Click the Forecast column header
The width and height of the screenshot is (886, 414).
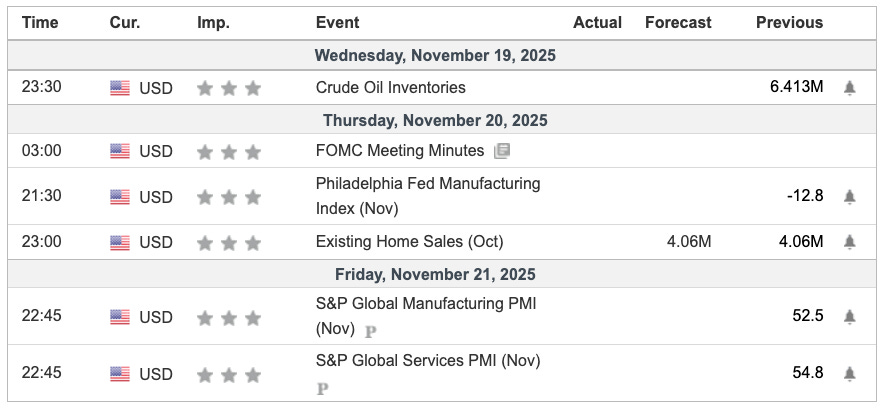pos(678,22)
